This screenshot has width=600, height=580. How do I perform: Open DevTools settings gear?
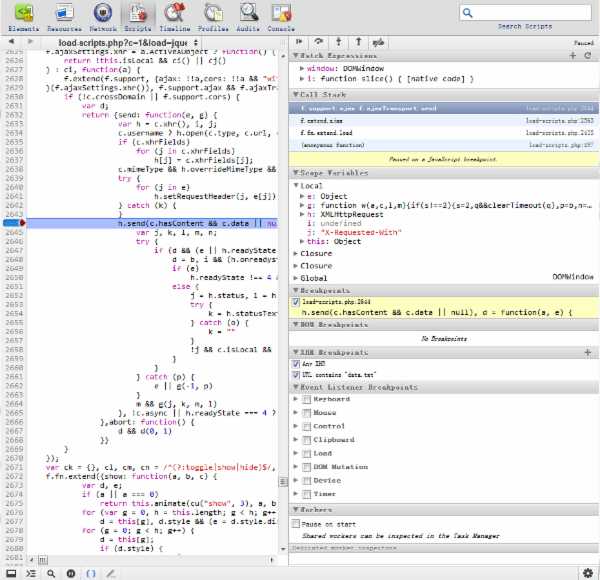[x=588, y=573]
